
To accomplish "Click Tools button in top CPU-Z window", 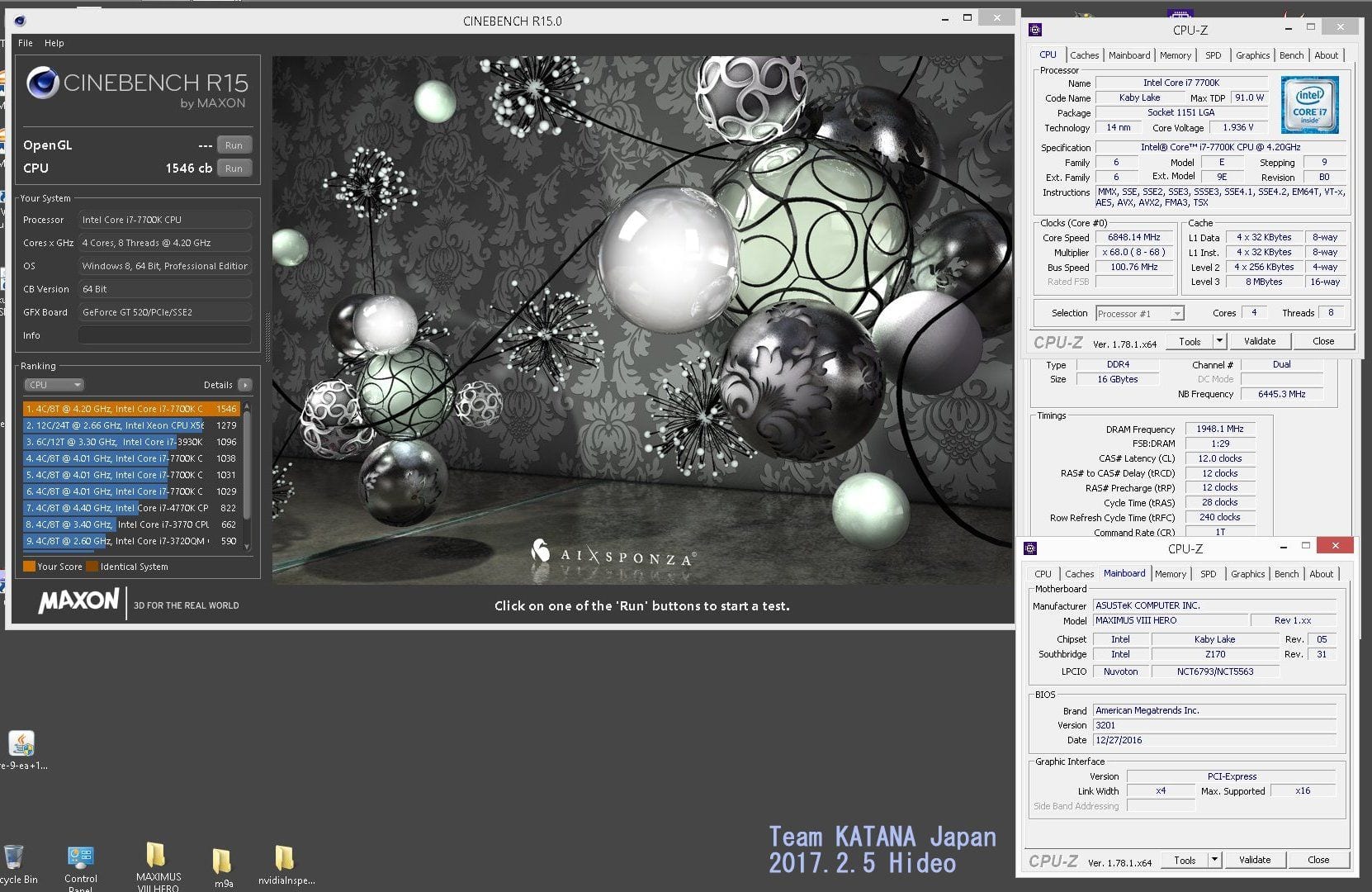I will coord(1190,341).
